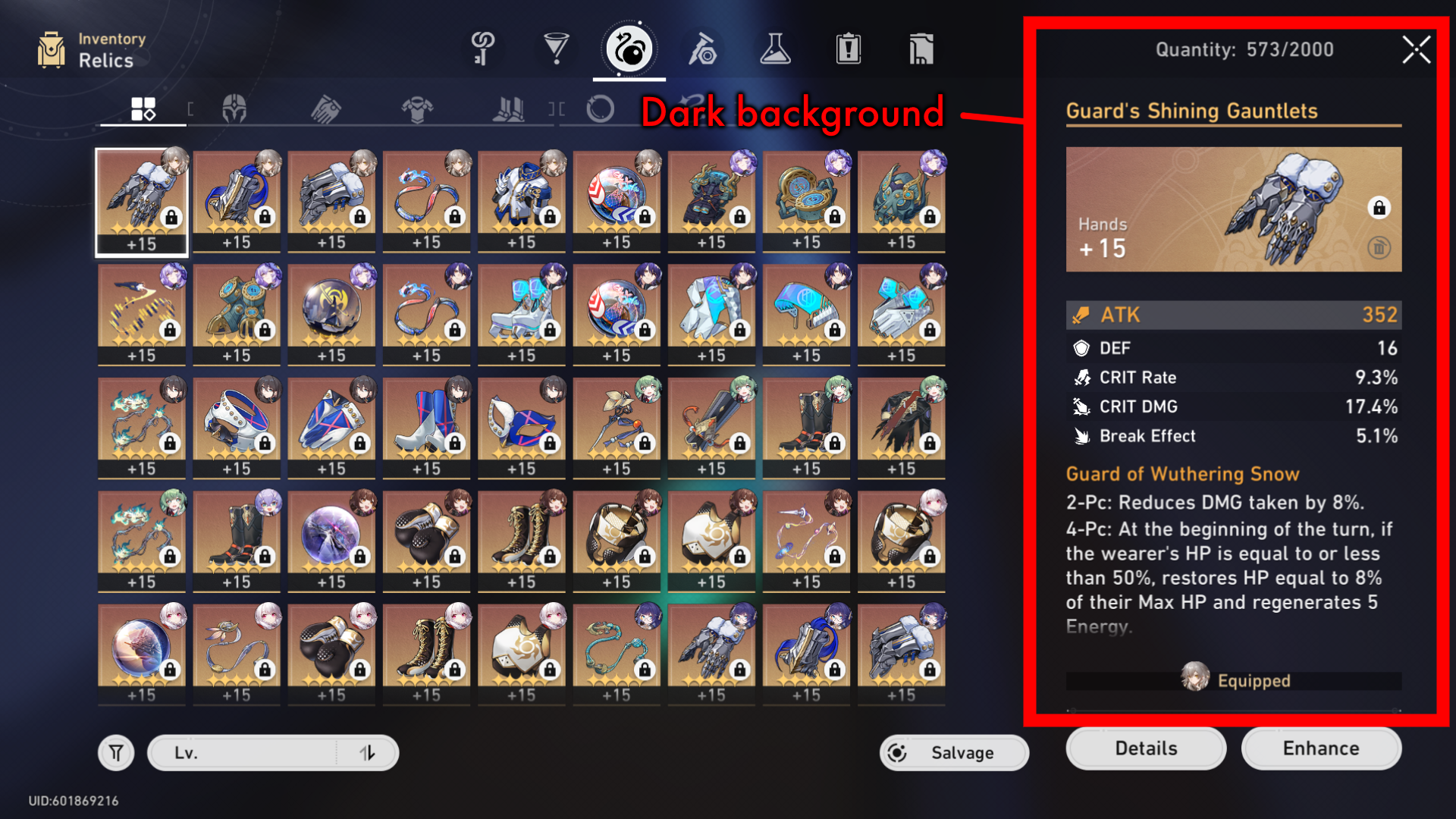Enhance the selected relic
This screenshot has height=819, width=1456.
1321,748
